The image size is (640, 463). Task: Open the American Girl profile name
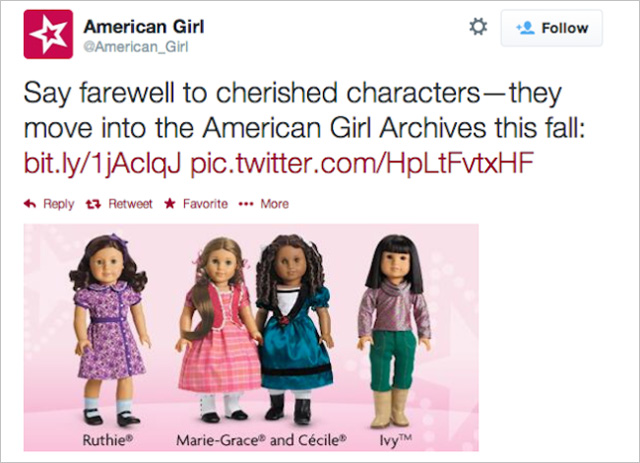pyautogui.click(x=144, y=24)
